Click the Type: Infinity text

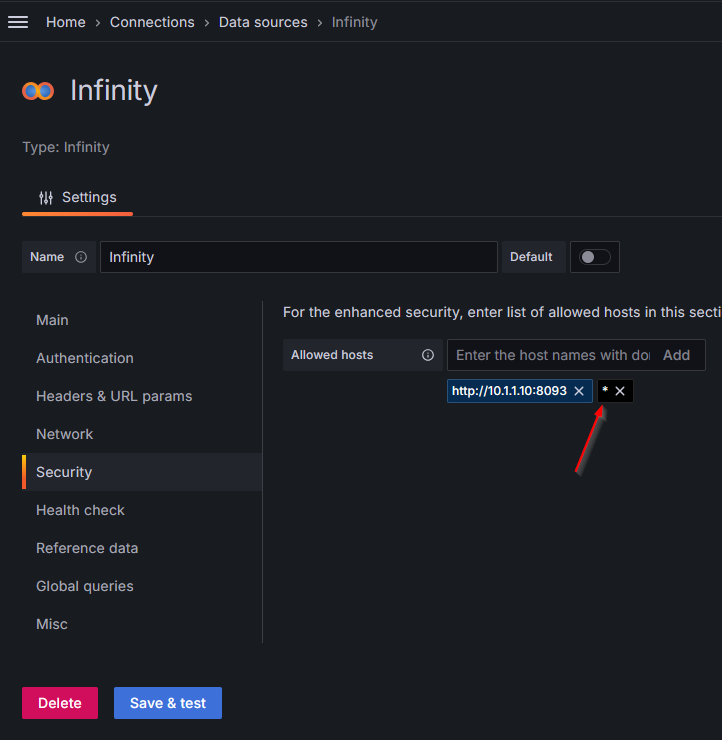pos(66,147)
